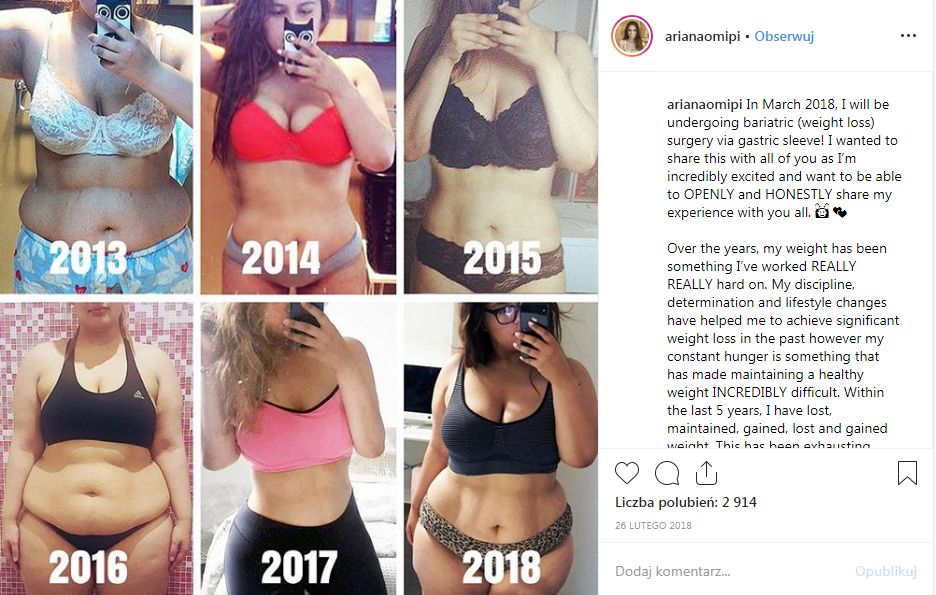Viewport: 936px width, 595px height.
Task: Focus the Dodaj komentarz comment field
Action: pyautogui.click(x=728, y=571)
